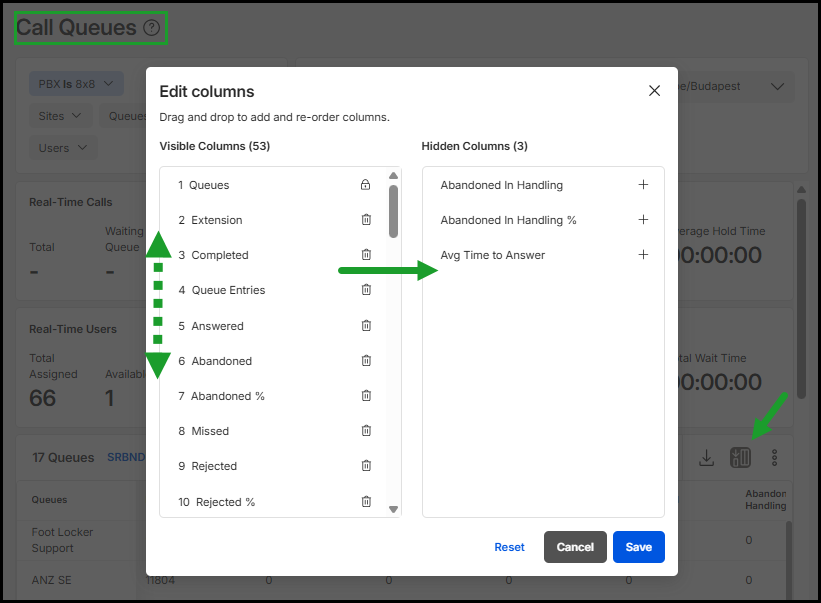Image resolution: width=821 pixels, height=603 pixels.
Task: Click the Abandoned In Handling % hidden label
Action: 508,220
